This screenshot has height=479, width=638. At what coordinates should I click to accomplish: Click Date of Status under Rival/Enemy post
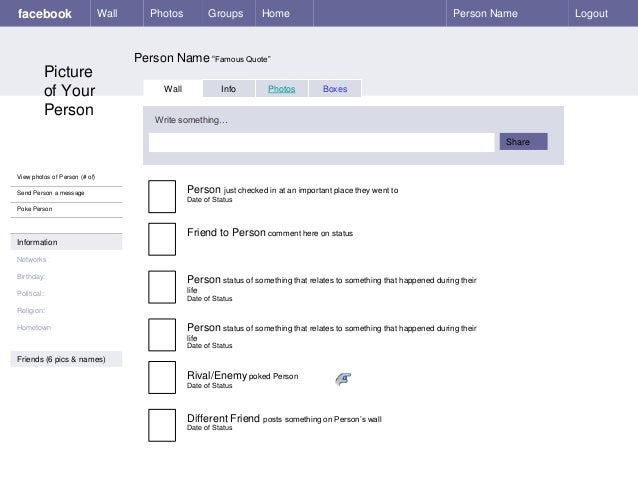pos(210,386)
